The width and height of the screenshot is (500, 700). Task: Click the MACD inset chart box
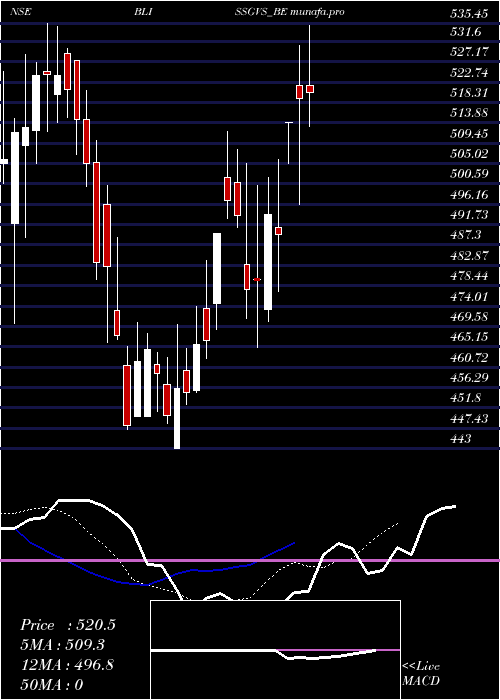click(x=275, y=650)
